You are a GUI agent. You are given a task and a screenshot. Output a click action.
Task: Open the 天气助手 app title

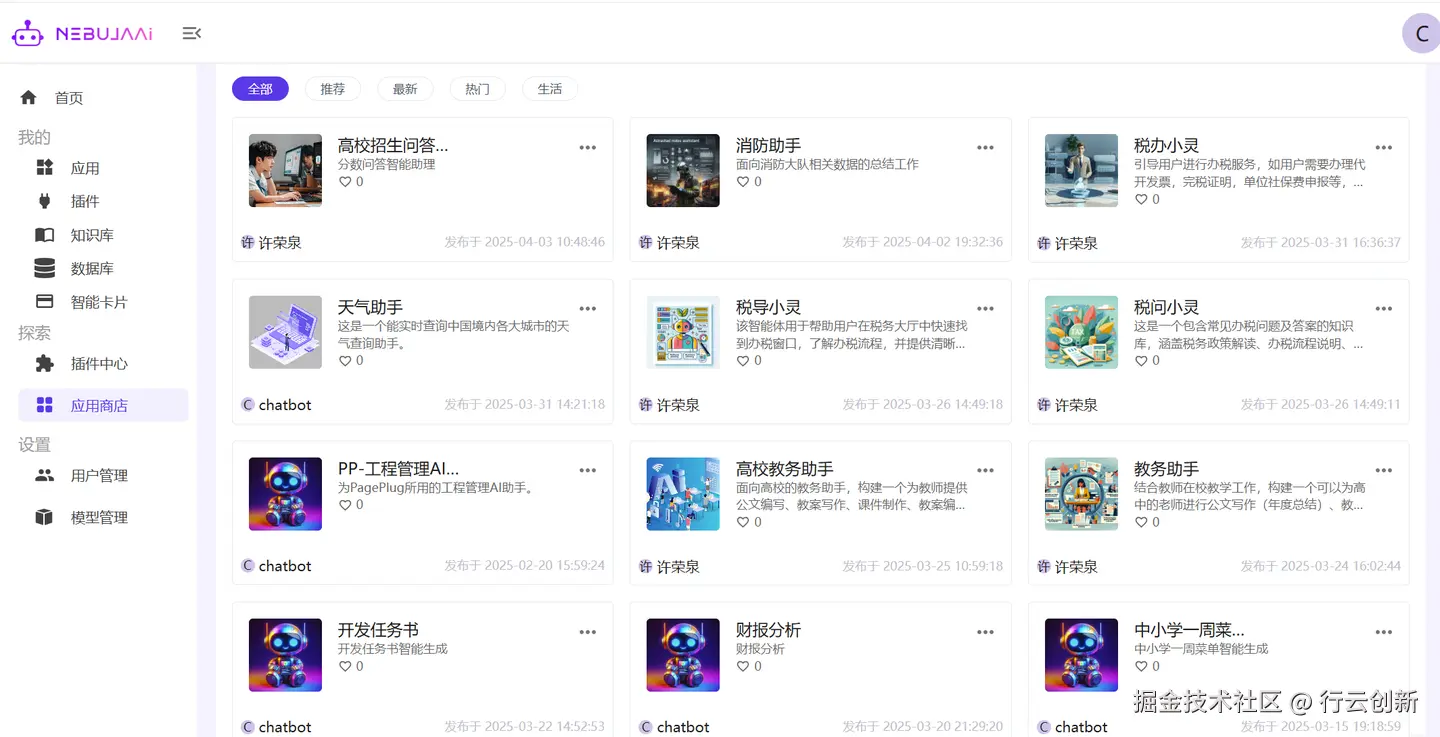click(x=370, y=307)
